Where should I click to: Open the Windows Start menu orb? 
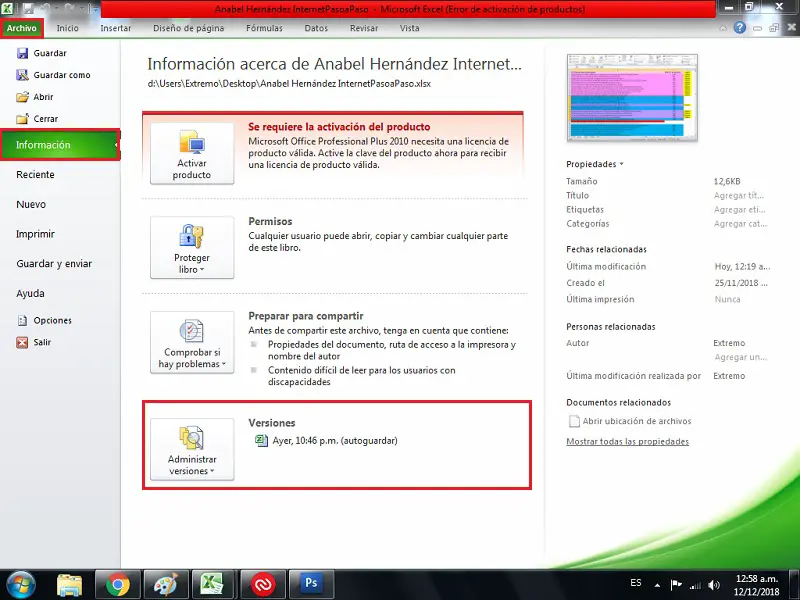pyautogui.click(x=21, y=585)
